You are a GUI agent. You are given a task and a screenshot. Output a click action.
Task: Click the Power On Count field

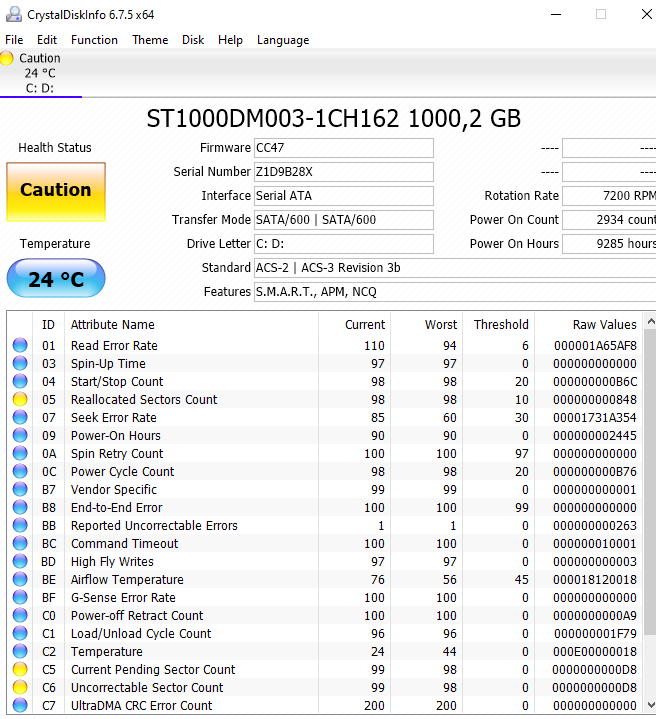click(x=609, y=220)
